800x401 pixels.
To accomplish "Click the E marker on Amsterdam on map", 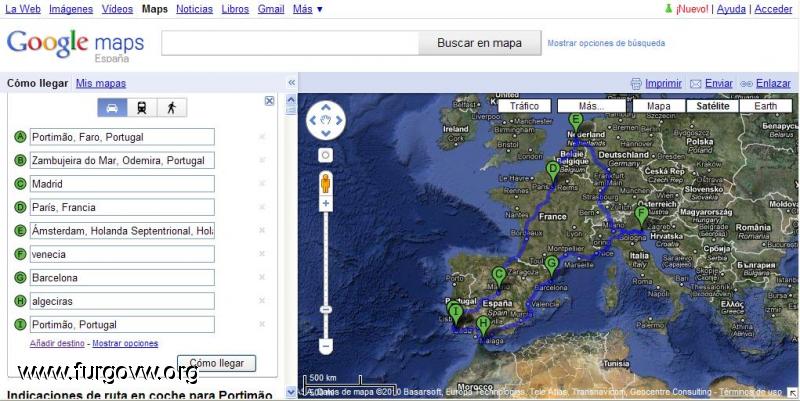I will click(x=576, y=123).
